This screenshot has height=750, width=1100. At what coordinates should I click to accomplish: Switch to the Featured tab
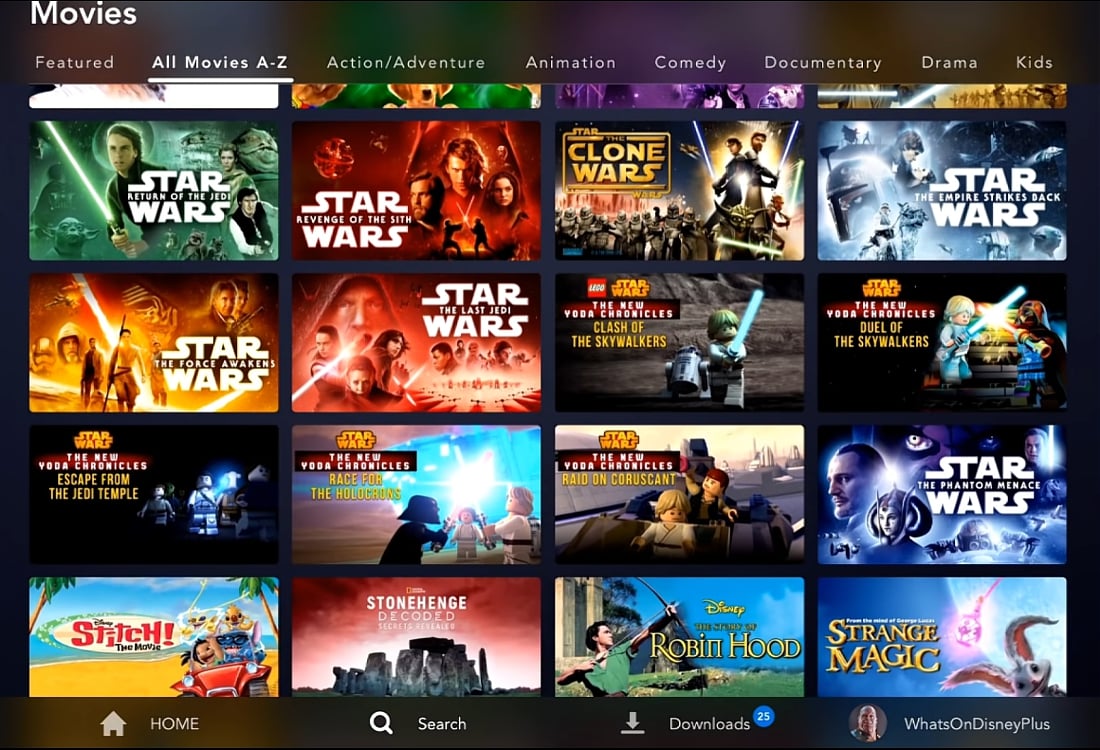[74, 62]
